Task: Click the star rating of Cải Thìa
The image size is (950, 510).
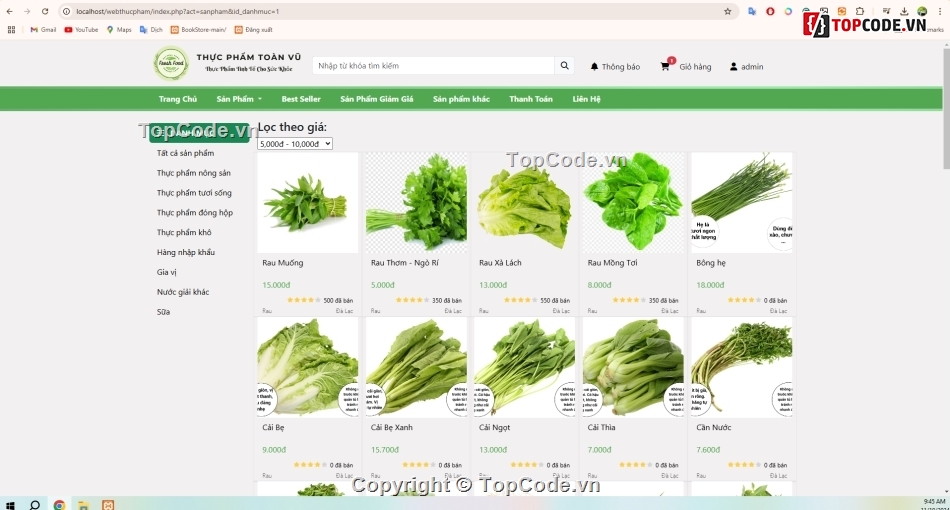Action: coord(634,465)
